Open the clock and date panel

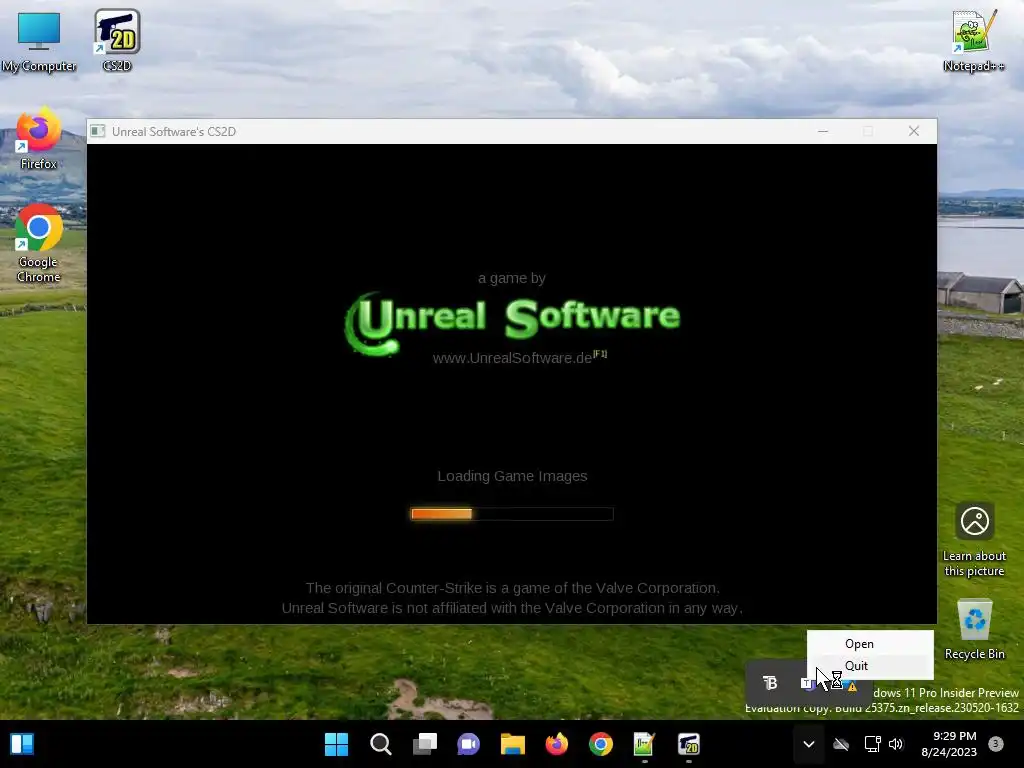950,744
